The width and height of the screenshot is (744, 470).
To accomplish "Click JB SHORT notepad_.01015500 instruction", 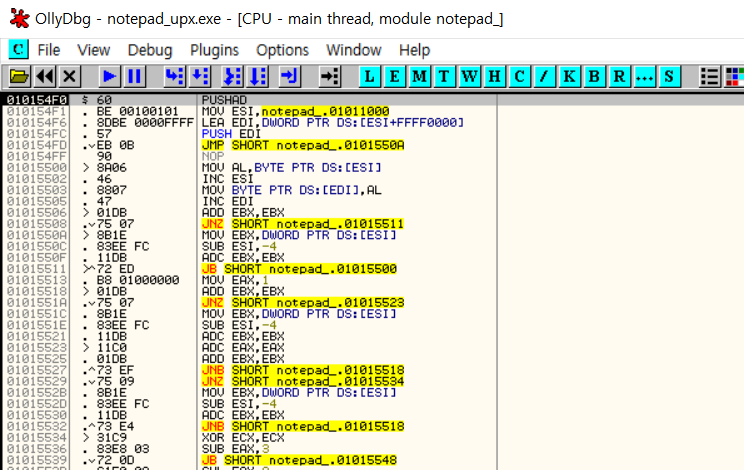I will (x=299, y=269).
